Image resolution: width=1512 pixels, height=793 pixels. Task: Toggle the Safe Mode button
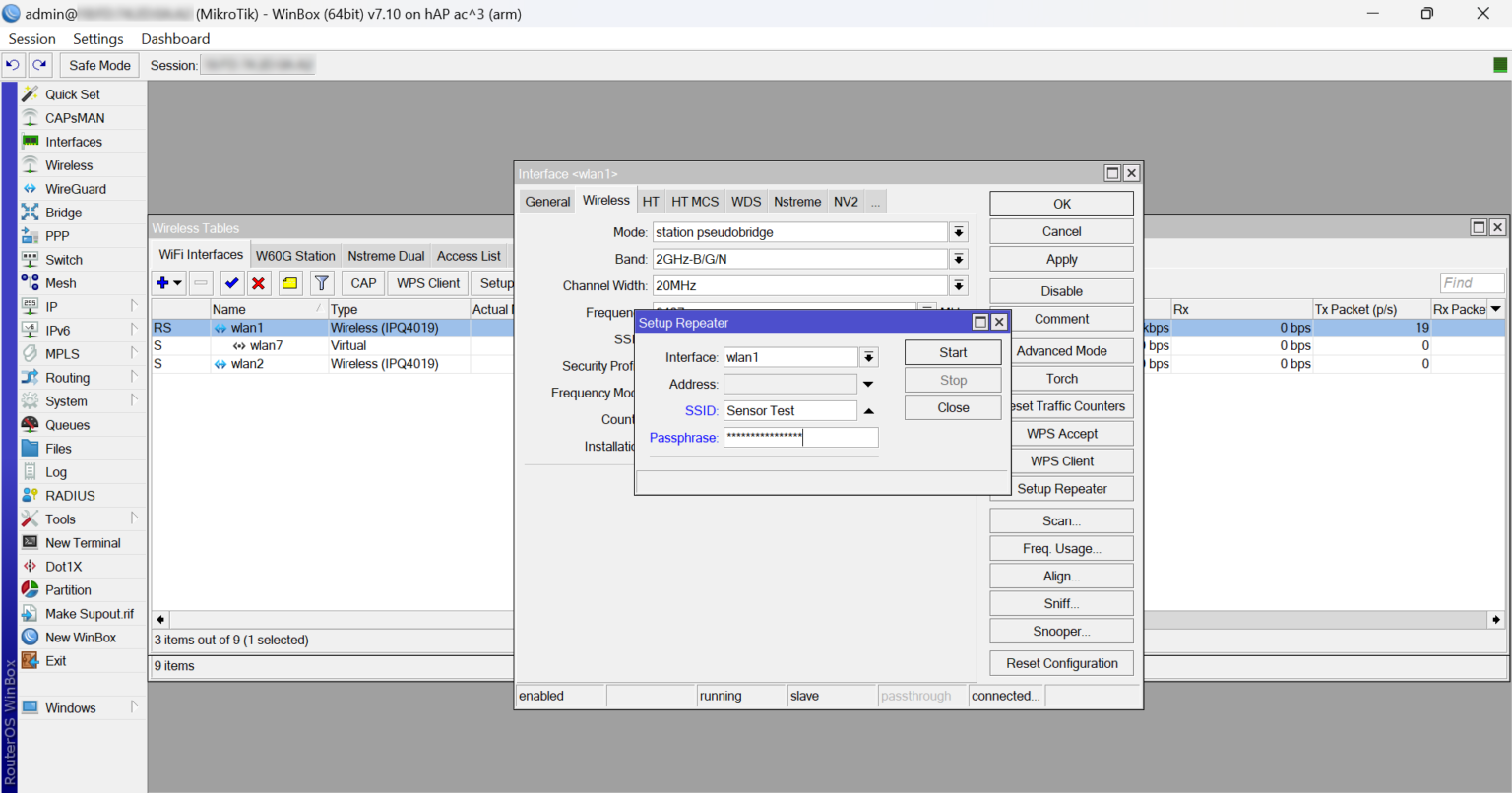99,65
